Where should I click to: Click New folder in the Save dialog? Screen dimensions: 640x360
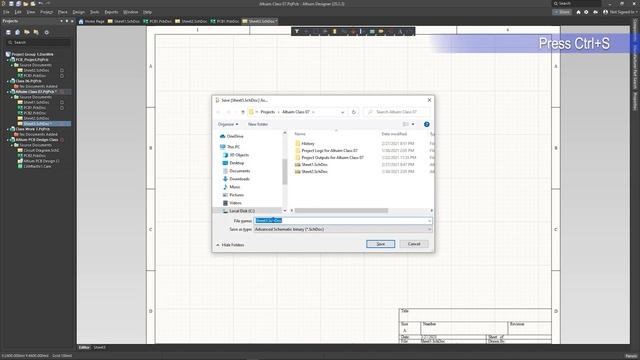258,124
